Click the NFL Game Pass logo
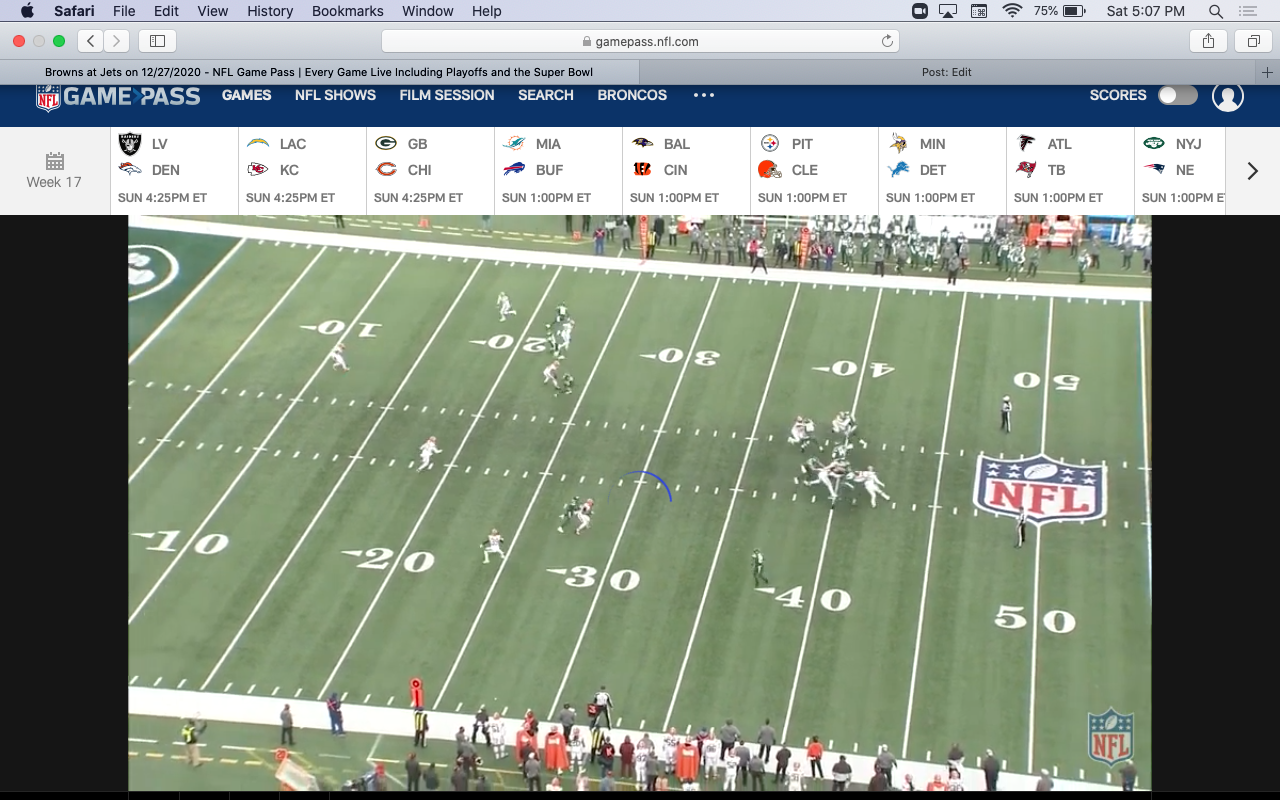The width and height of the screenshot is (1280, 800). pos(118,97)
